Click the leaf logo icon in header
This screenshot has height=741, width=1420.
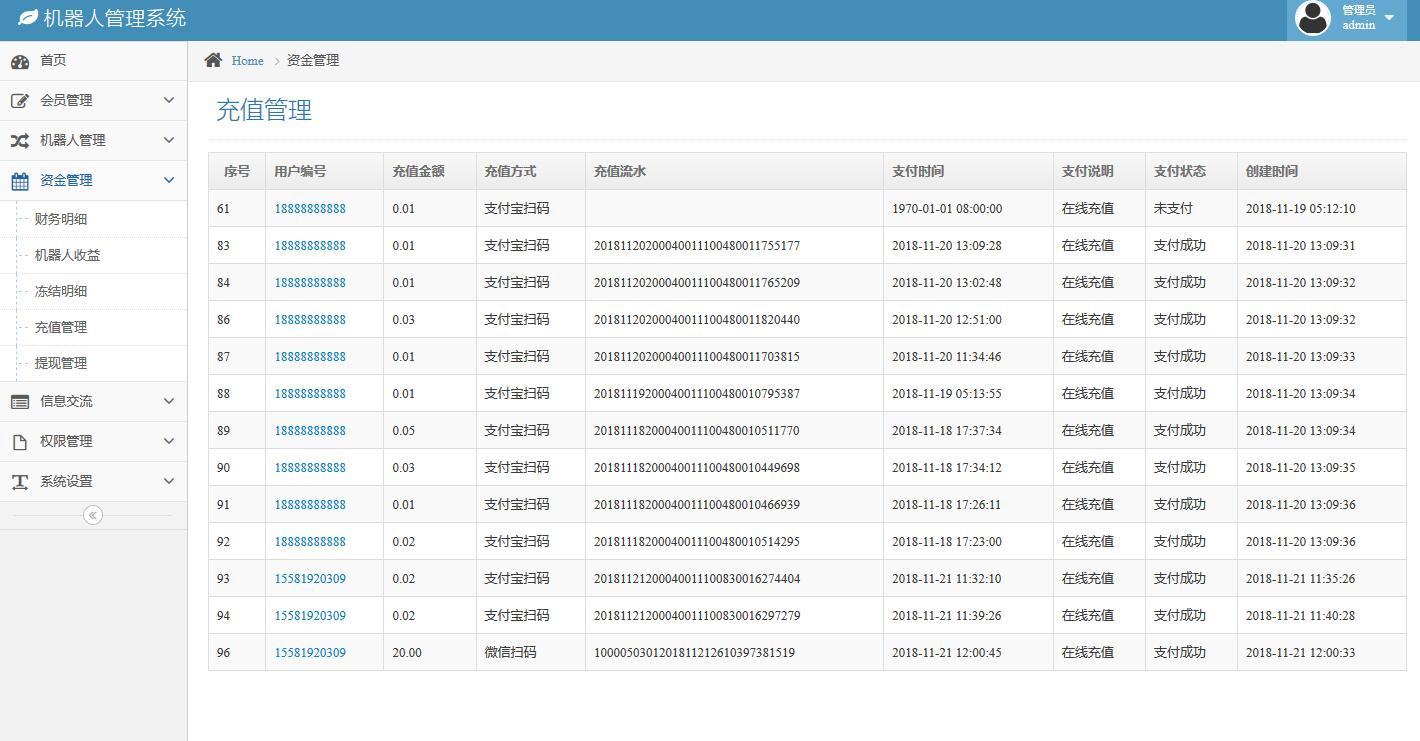pyautogui.click(x=28, y=18)
